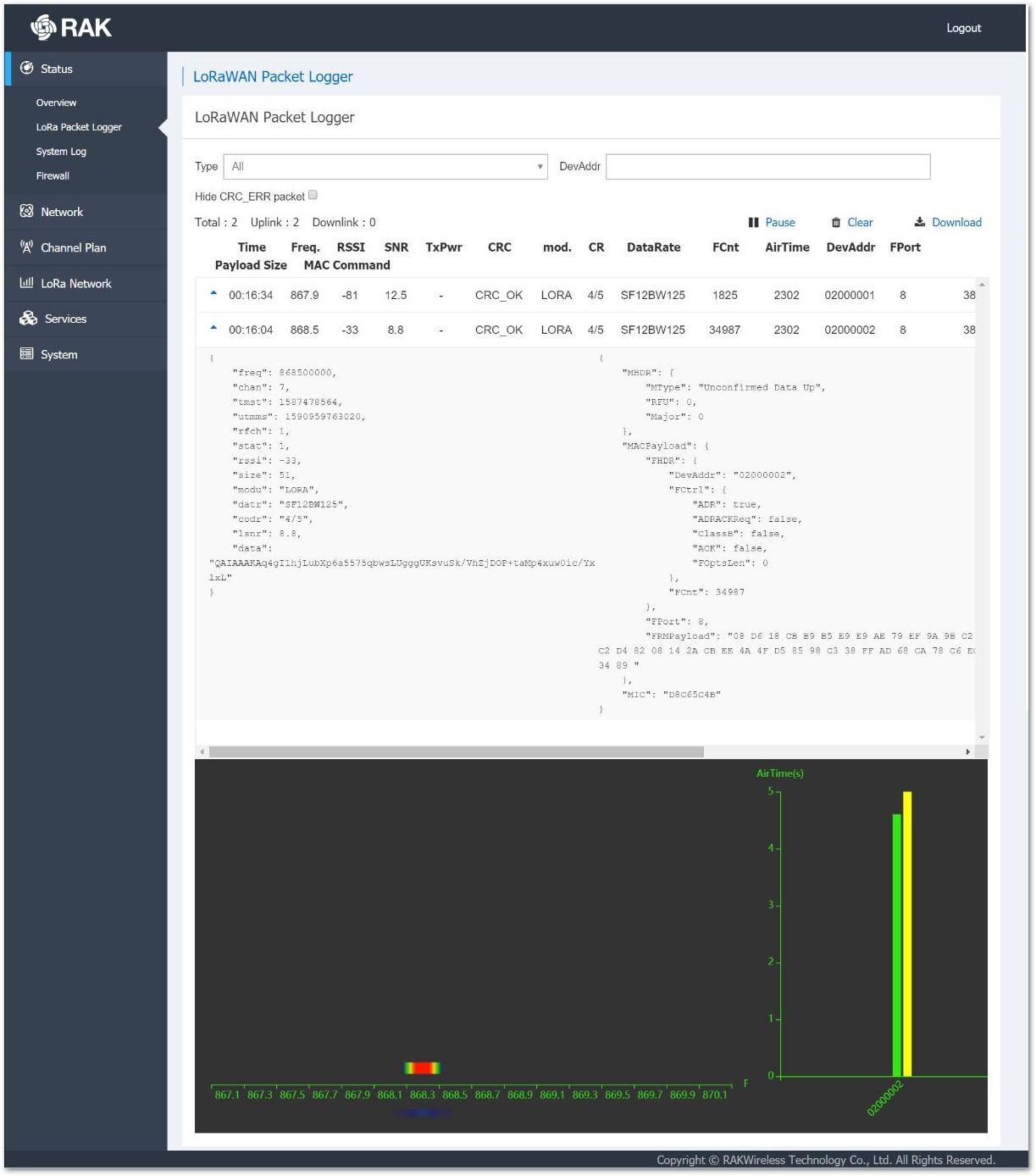1036x1176 pixels.
Task: Open the Firewall page
Action: (53, 176)
